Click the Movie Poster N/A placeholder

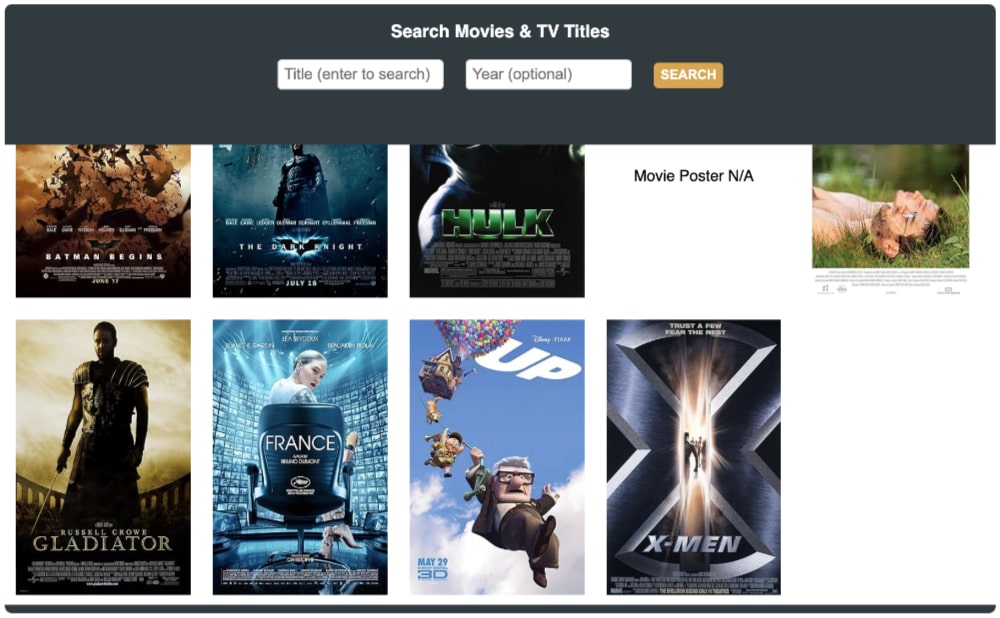pyautogui.click(x=694, y=176)
